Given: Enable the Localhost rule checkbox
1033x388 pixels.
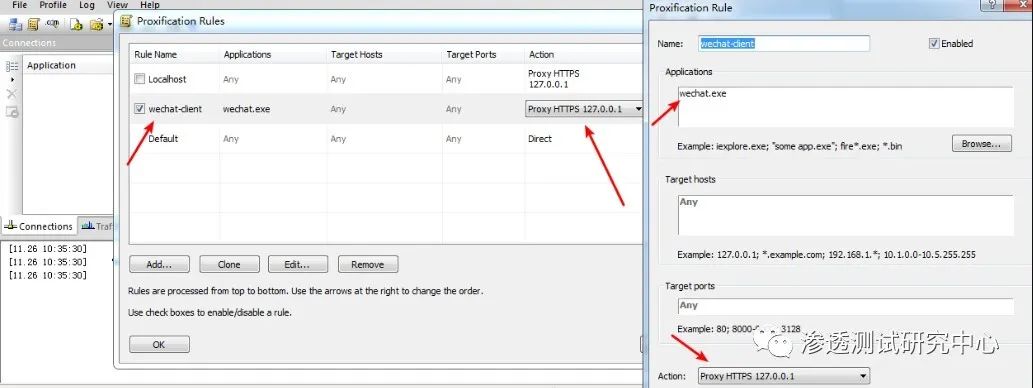Looking at the screenshot, I should point(140,79).
